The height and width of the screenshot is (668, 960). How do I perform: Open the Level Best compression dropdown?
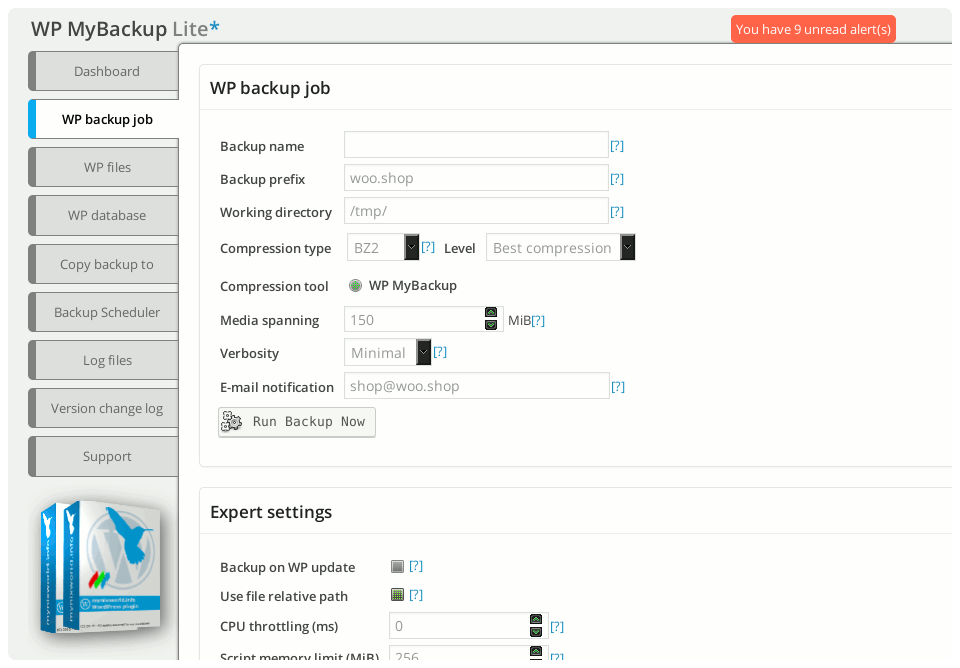(560, 247)
